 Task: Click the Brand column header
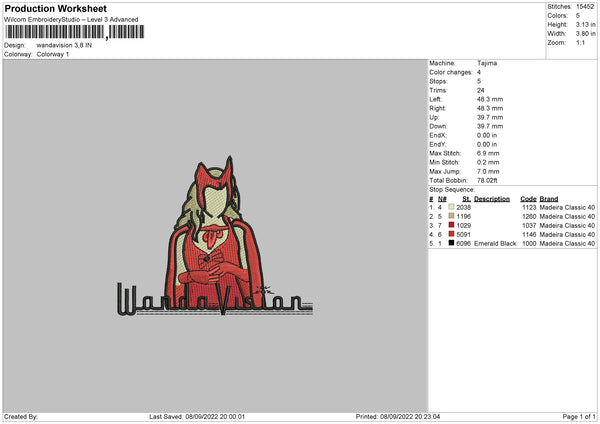[x=549, y=199]
